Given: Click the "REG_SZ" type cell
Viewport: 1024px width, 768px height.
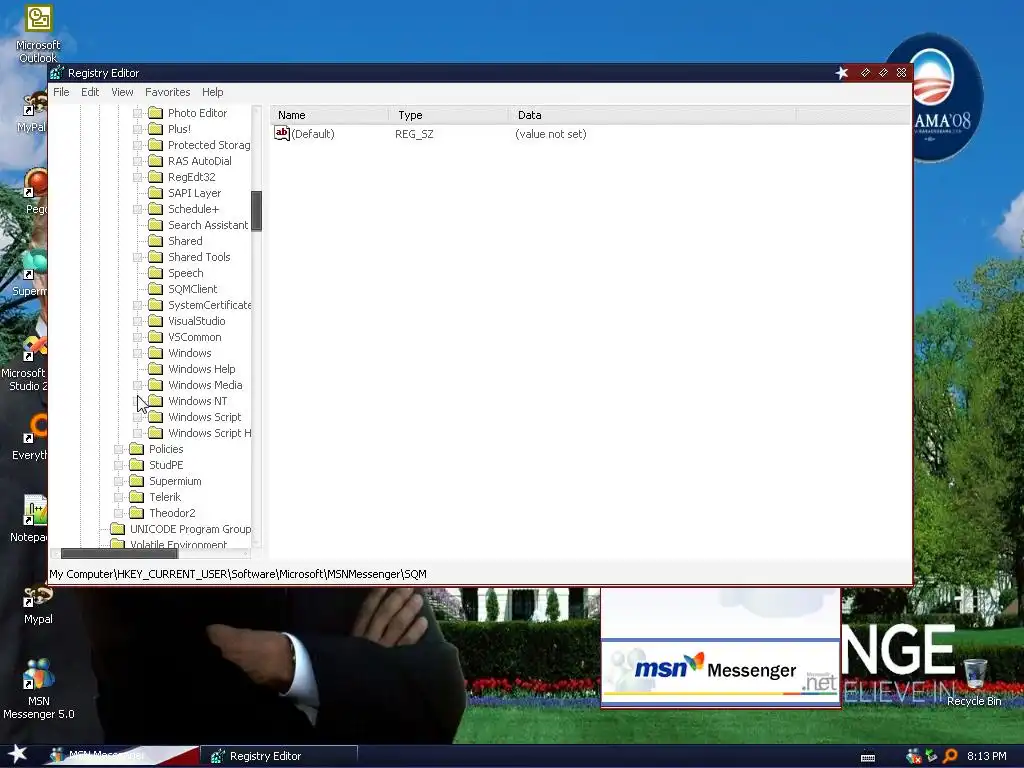Looking at the screenshot, I should point(414,134).
